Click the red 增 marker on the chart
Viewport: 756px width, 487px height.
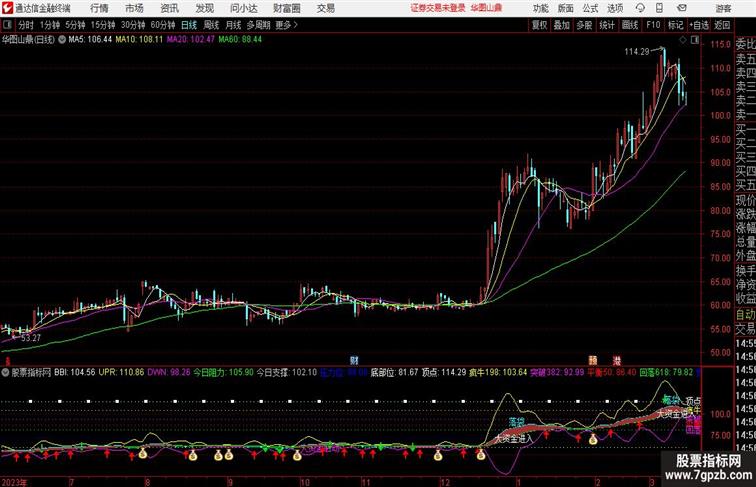click(x=617, y=360)
